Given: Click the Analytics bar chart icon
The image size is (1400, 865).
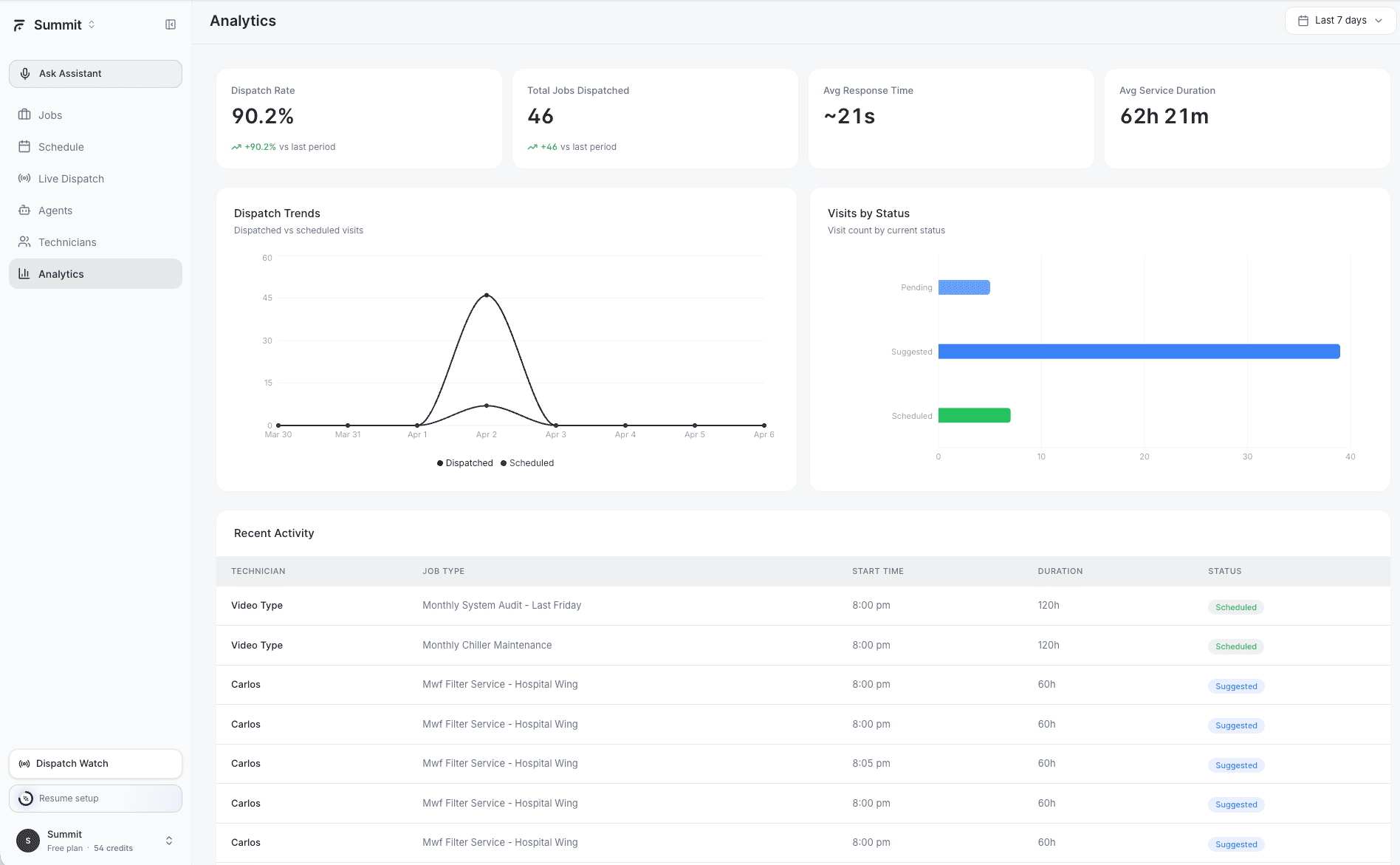Looking at the screenshot, I should (24, 273).
